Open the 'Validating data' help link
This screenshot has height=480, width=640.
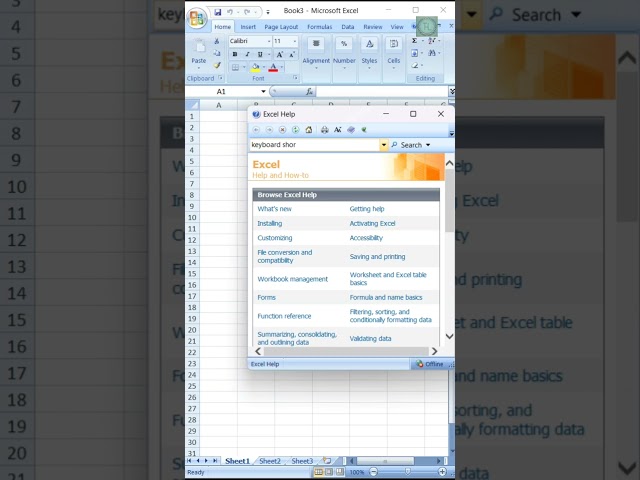370,339
